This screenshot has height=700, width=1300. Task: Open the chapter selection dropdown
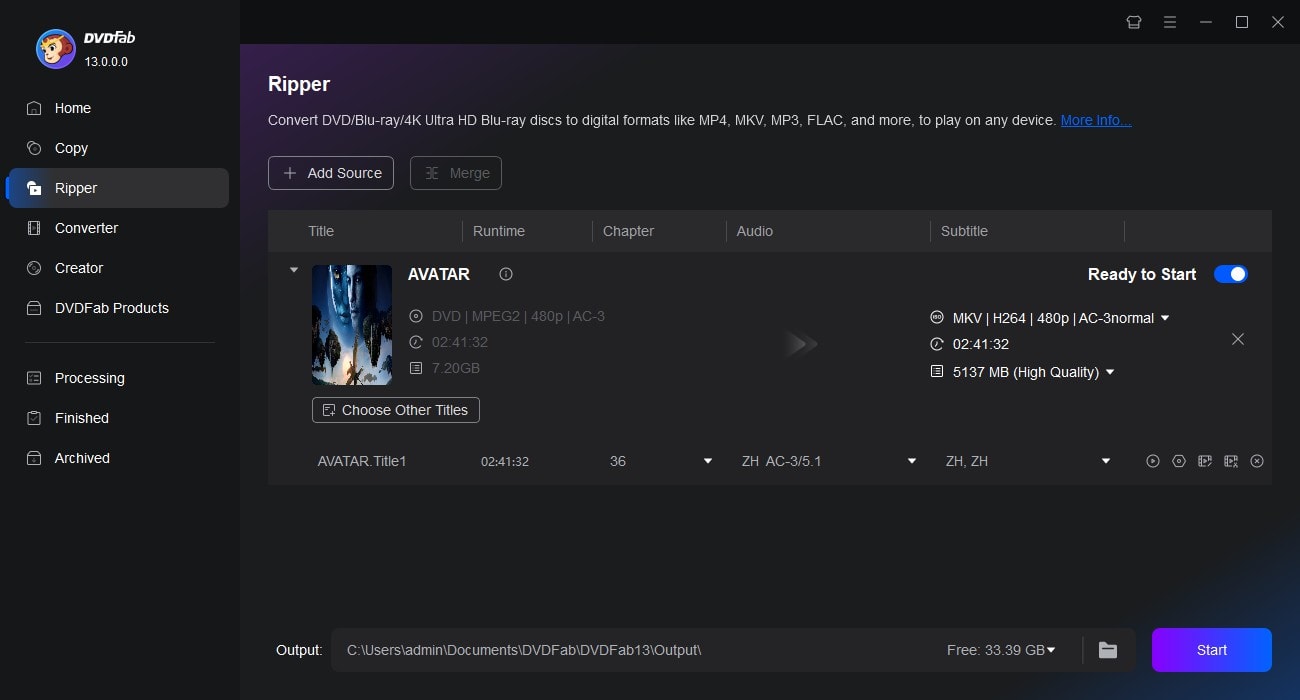point(708,461)
